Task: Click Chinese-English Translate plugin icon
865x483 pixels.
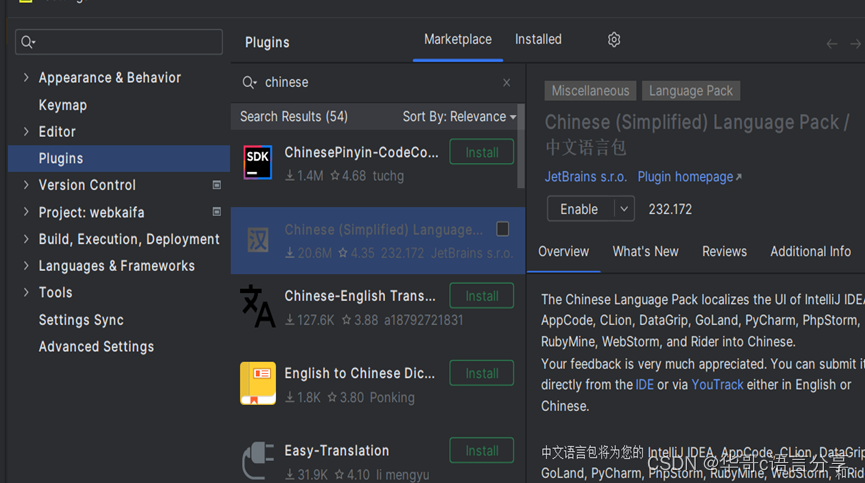Action: [258, 306]
